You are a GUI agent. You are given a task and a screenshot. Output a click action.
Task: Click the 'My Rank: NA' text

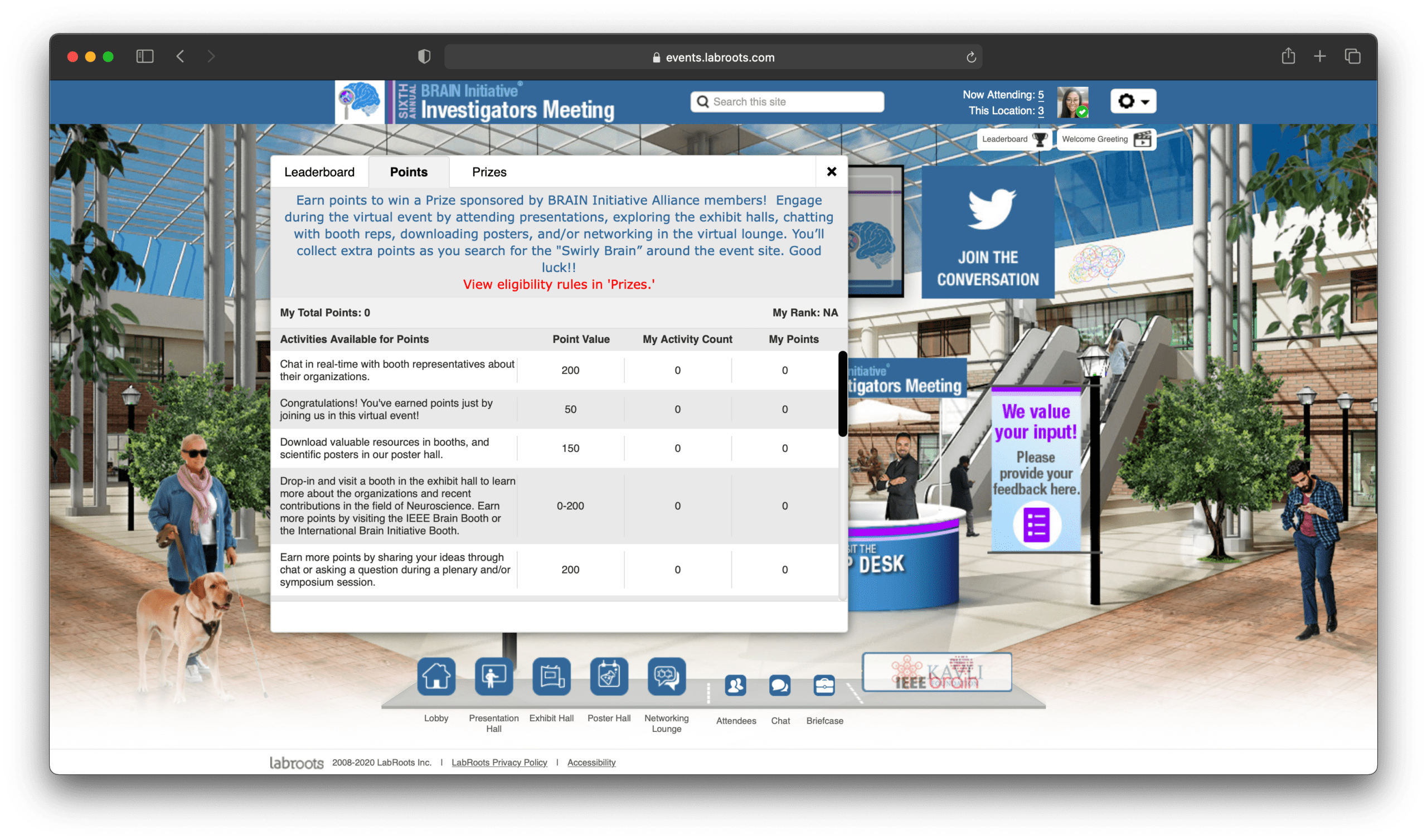(x=805, y=313)
